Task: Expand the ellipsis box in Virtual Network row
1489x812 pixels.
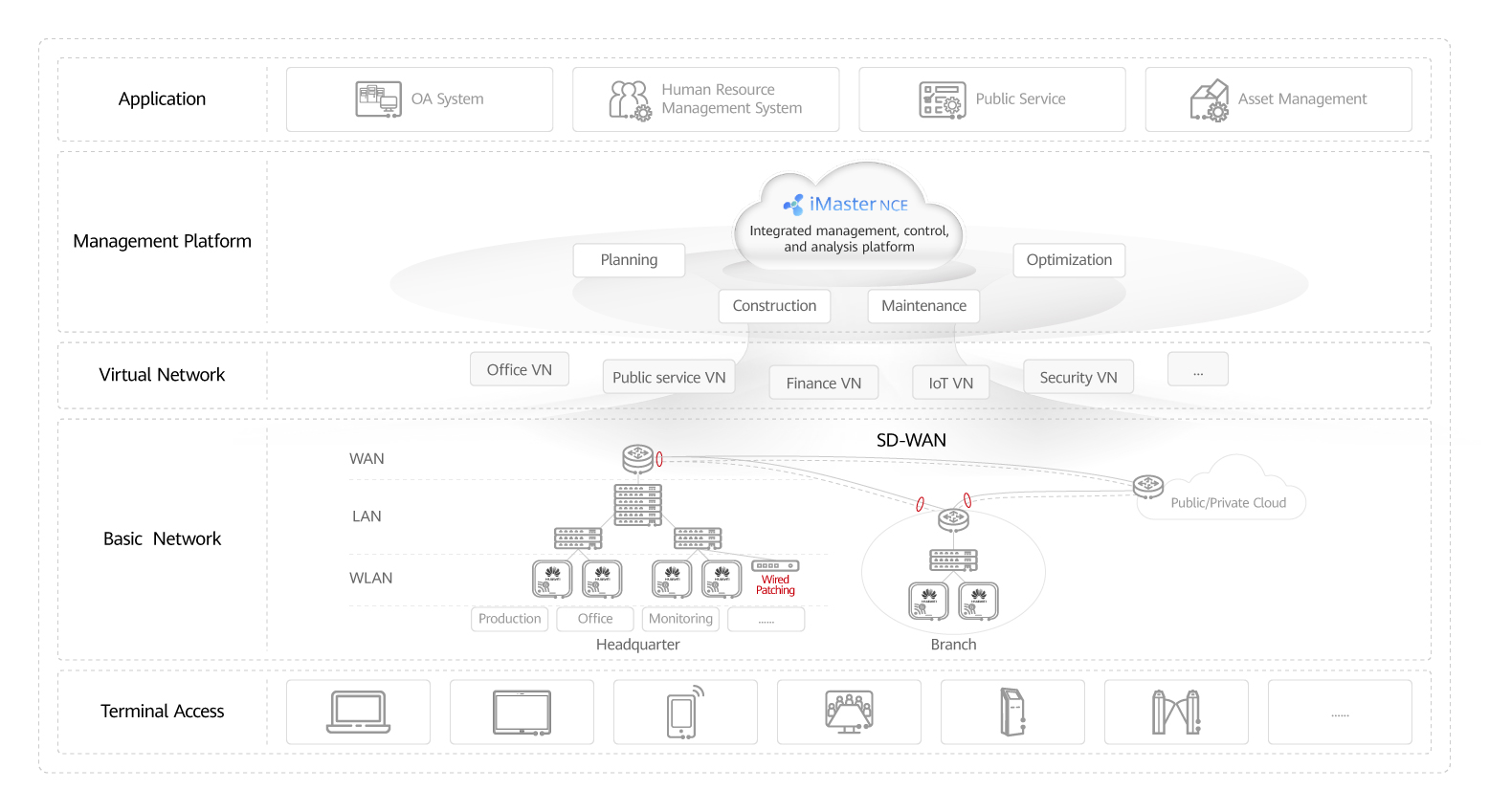Action: (1197, 369)
